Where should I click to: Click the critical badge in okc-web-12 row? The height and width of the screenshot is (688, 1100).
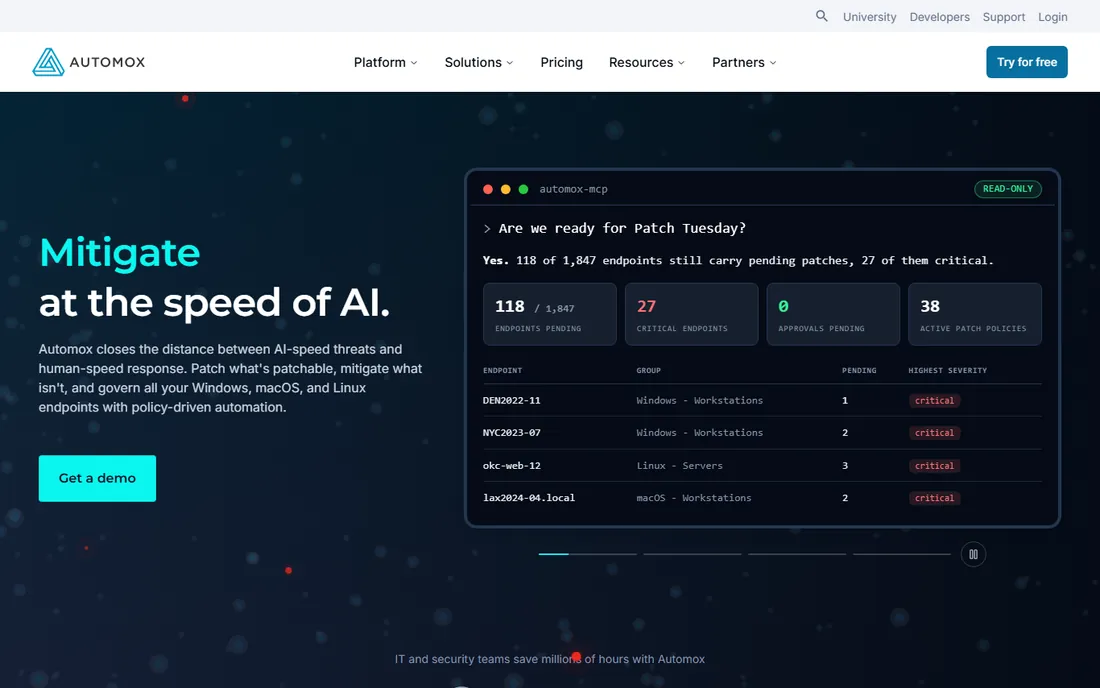coord(934,466)
